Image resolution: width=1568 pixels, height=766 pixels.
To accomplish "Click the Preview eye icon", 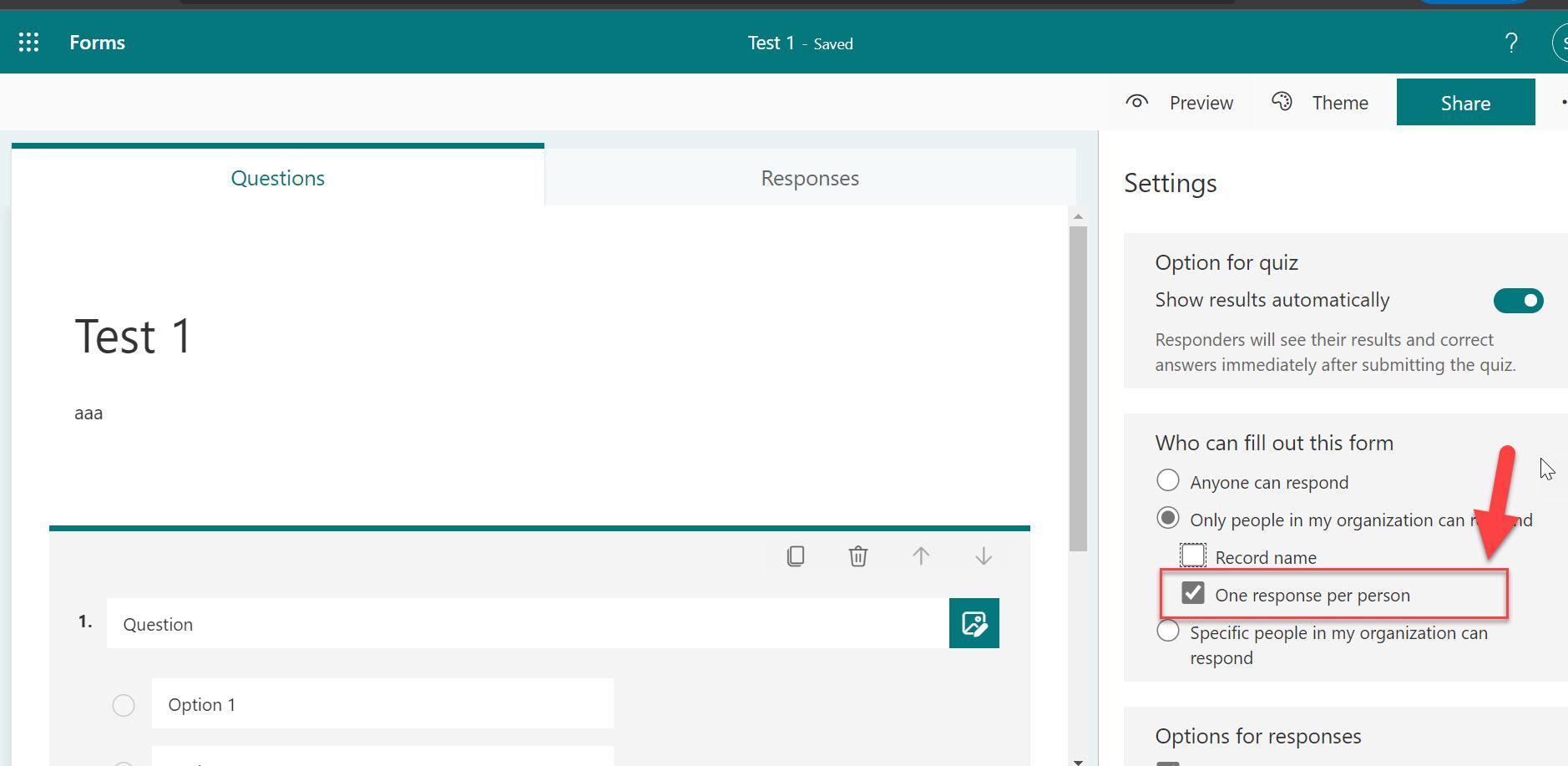I will 1136,102.
